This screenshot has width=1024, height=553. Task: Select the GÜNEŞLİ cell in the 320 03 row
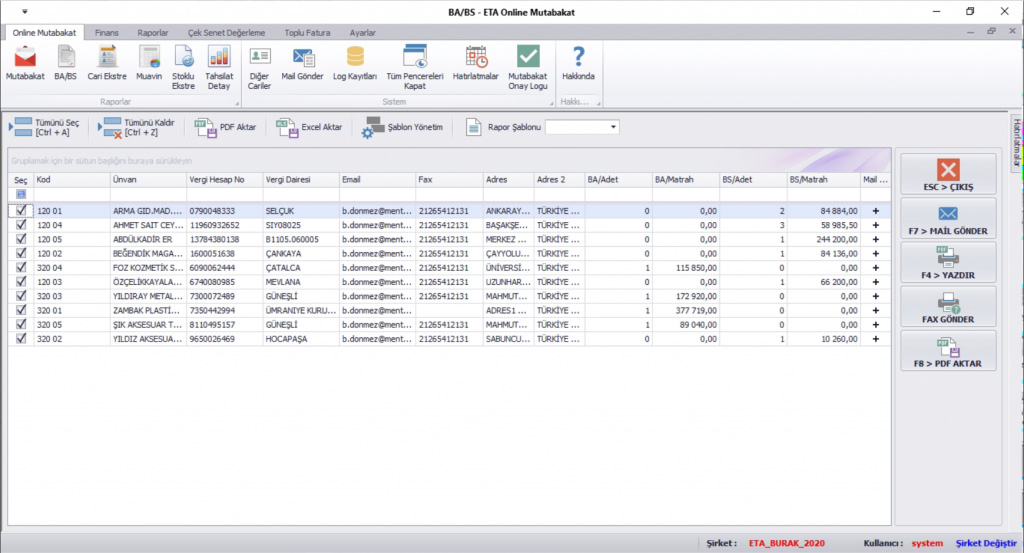[301, 296]
